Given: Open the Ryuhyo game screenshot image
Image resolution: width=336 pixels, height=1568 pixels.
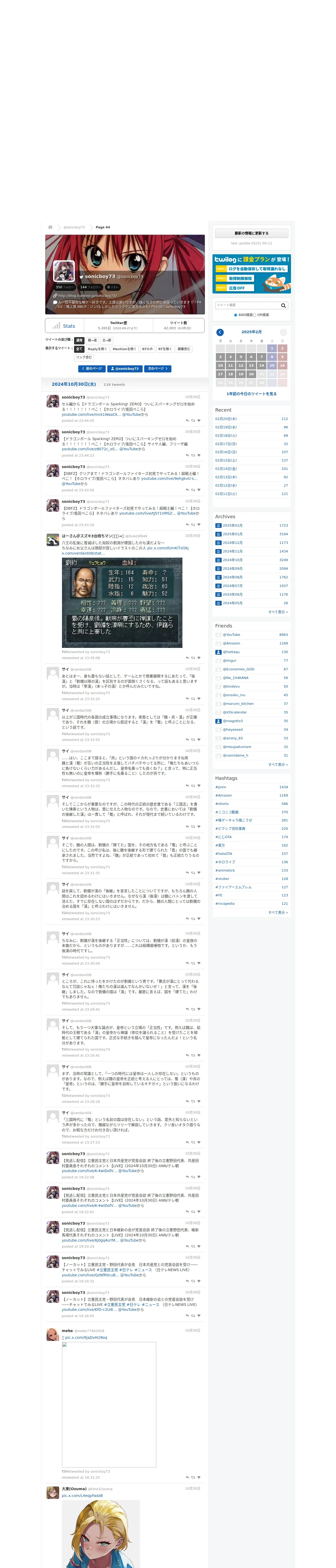Looking at the screenshot, I should click(x=122, y=603).
